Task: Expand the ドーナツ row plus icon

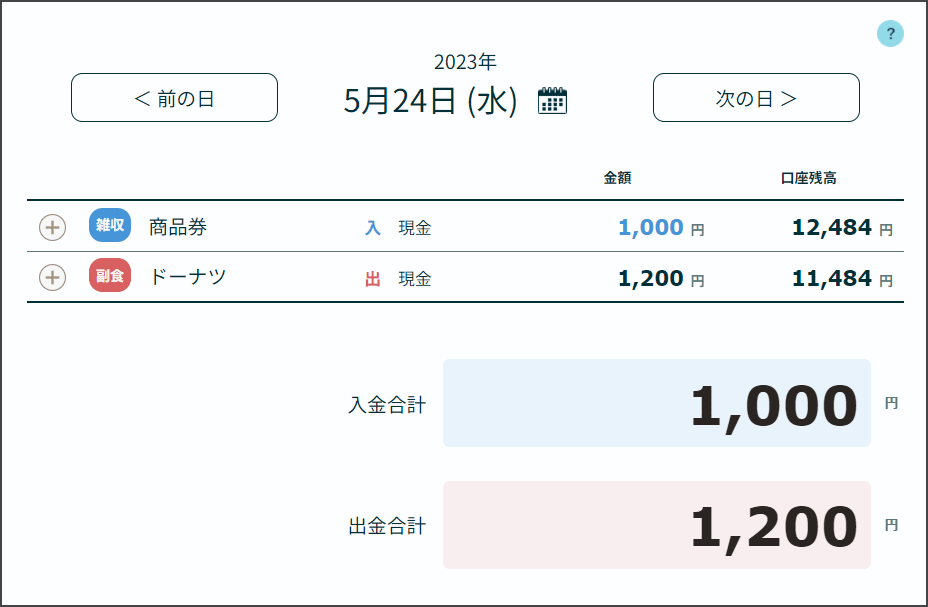Action: (x=52, y=277)
